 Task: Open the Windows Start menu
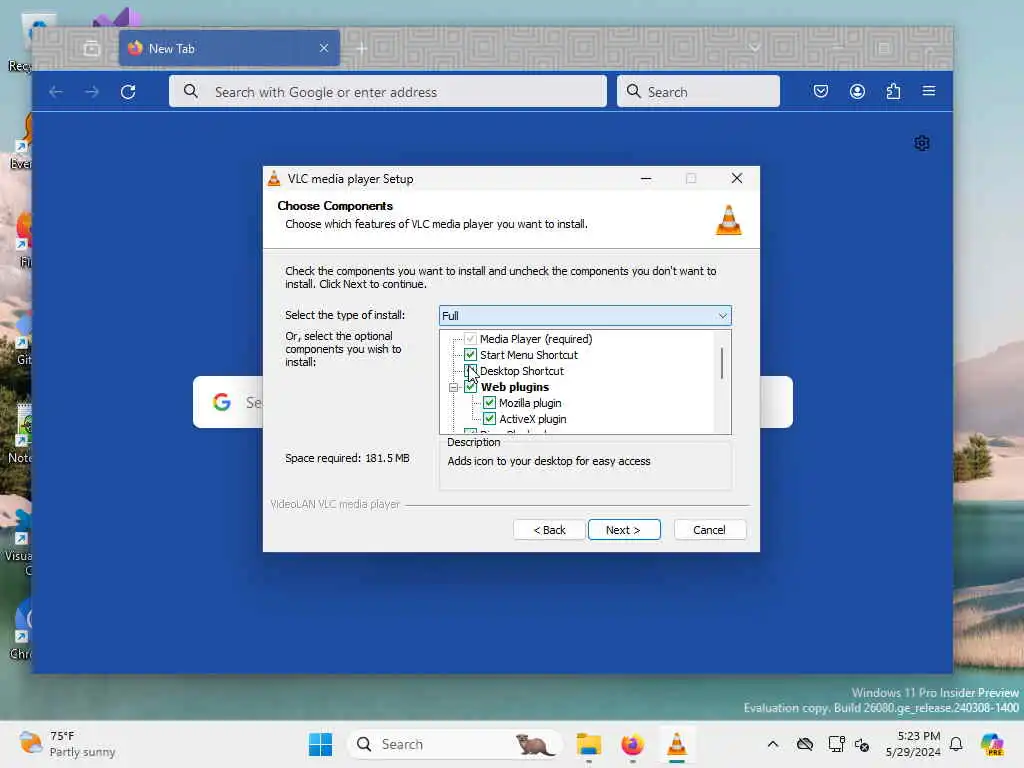pos(321,744)
